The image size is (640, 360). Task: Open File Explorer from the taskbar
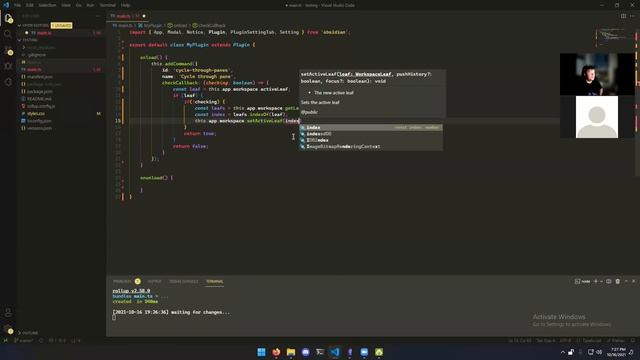pyautogui.click(x=291, y=352)
